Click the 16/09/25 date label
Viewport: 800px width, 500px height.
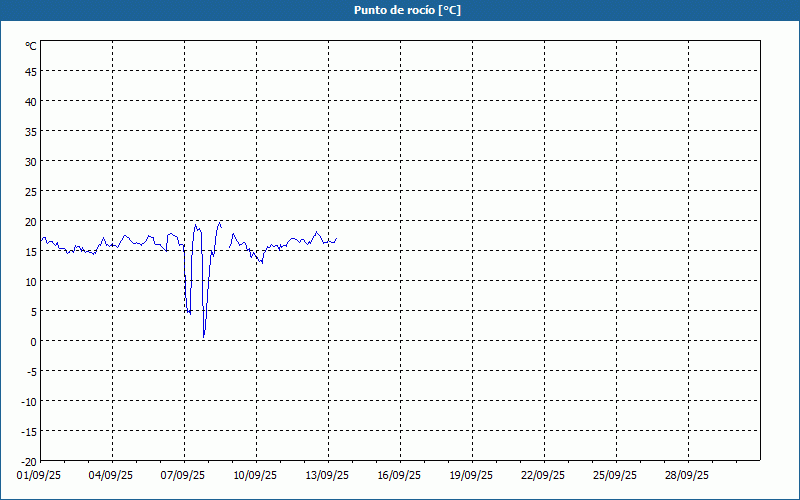(x=399, y=476)
